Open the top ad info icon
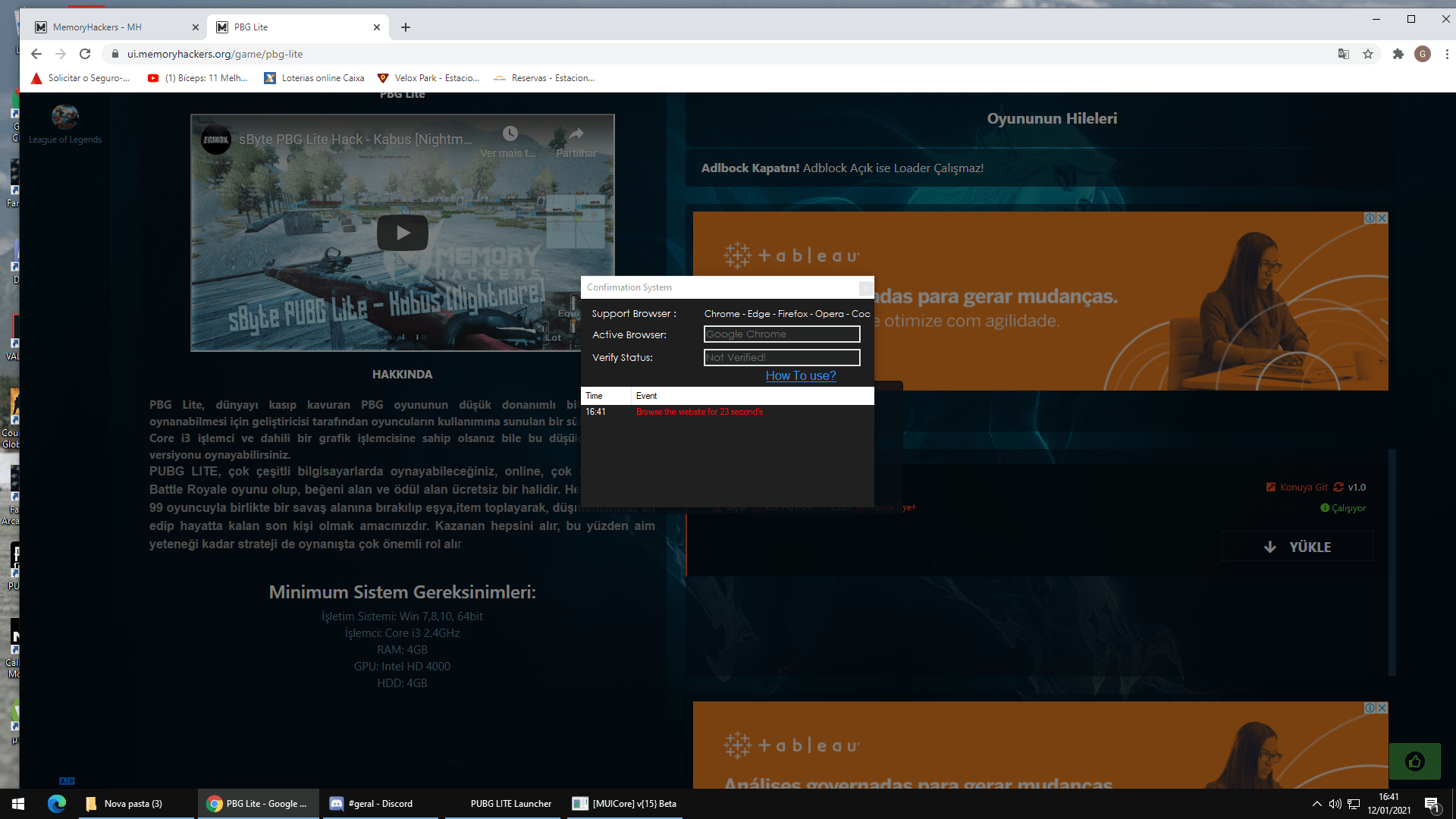The width and height of the screenshot is (1456, 819). tap(1370, 218)
